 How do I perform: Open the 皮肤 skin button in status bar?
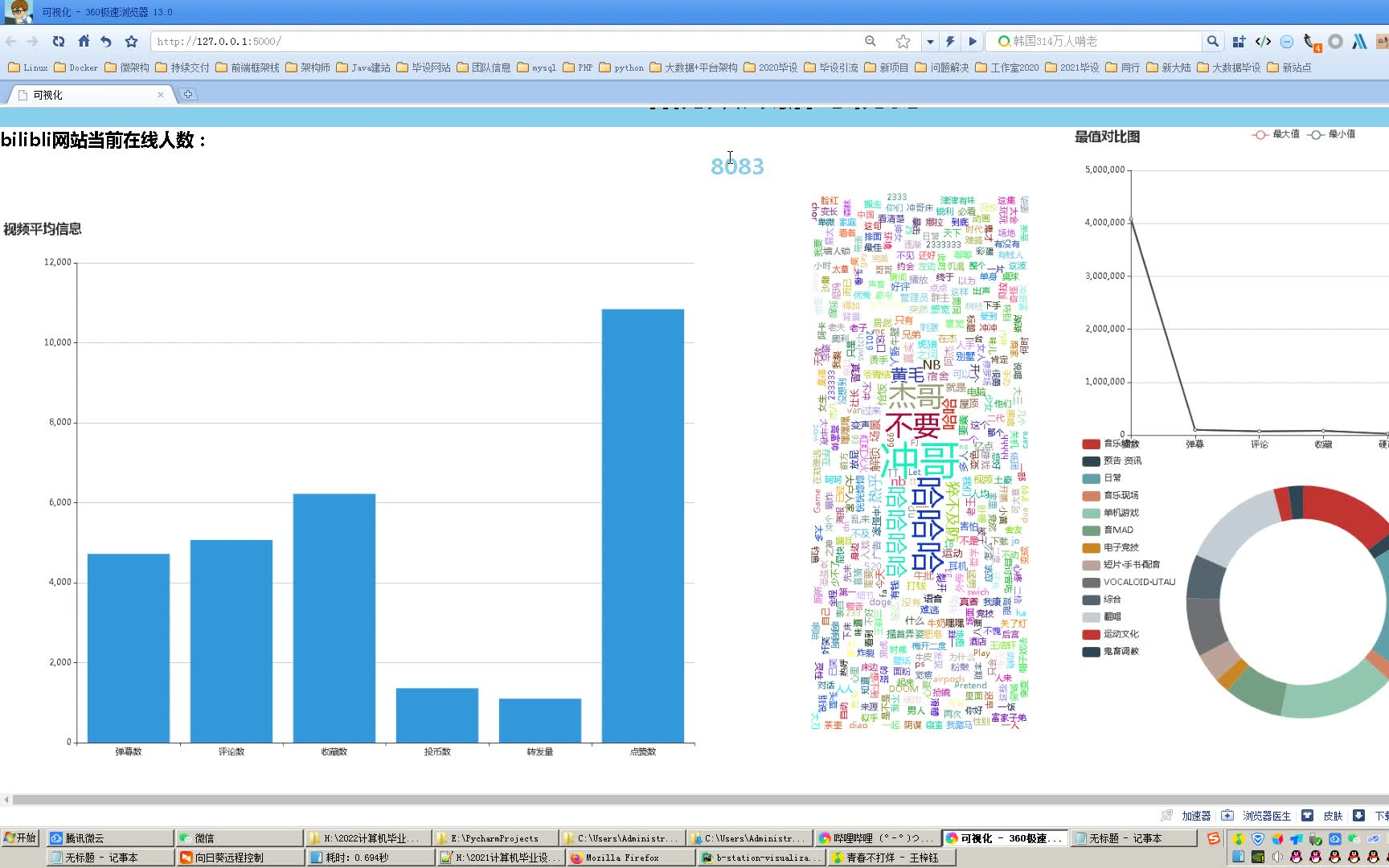tap(1322, 816)
